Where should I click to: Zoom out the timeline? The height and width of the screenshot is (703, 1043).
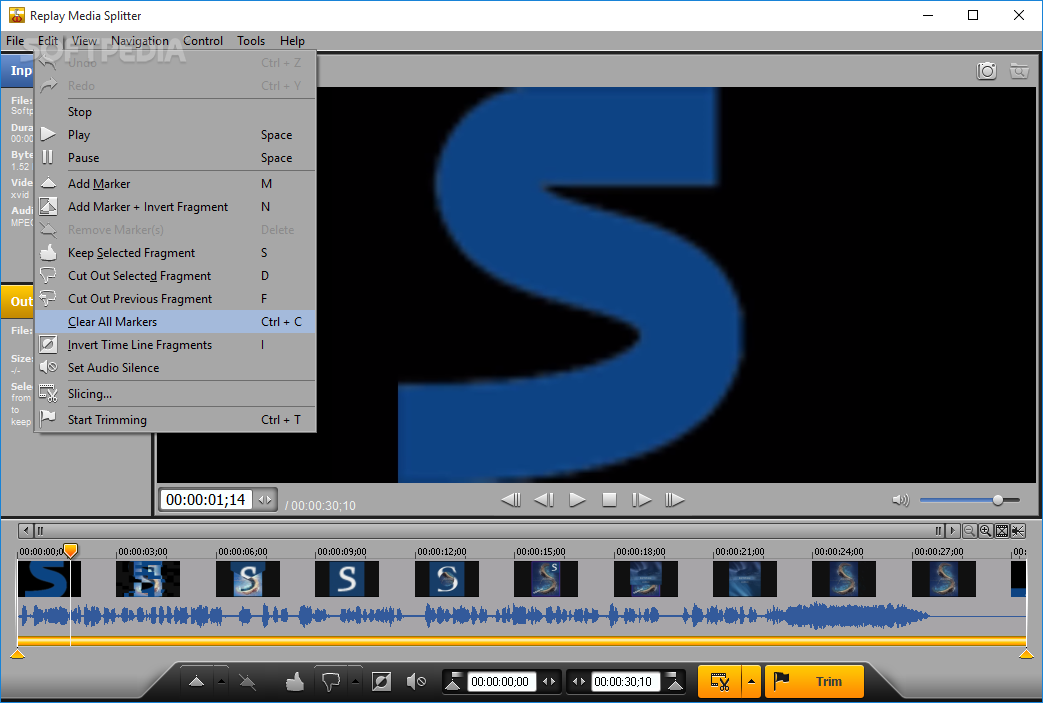click(x=969, y=531)
